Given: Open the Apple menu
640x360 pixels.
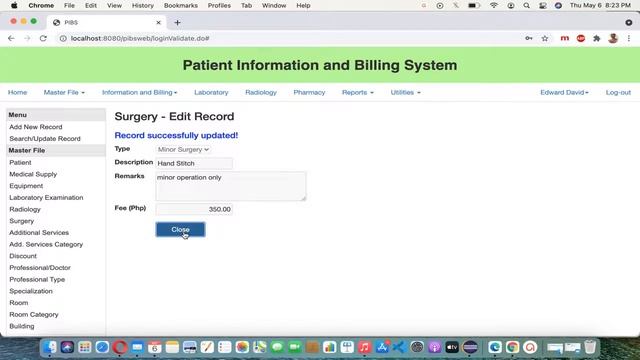Looking at the screenshot, I should (14, 6).
